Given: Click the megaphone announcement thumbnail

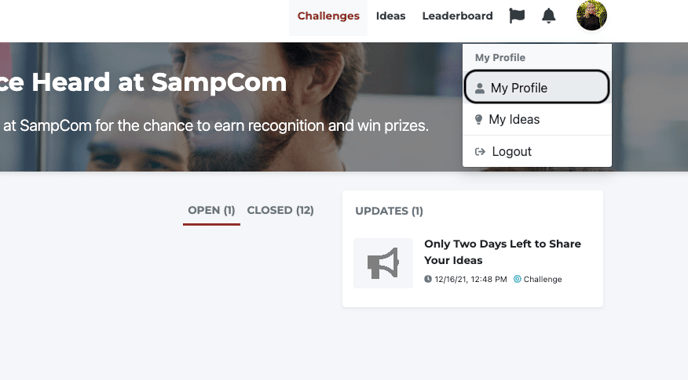Looking at the screenshot, I should [383, 263].
